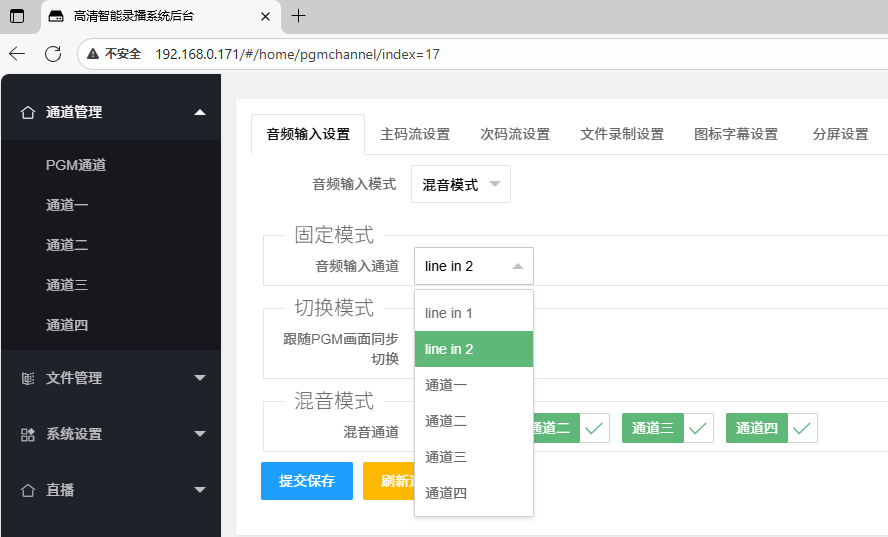Toggle the 通道四 mixing channel checkbox
The width and height of the screenshot is (888, 537).
point(802,428)
